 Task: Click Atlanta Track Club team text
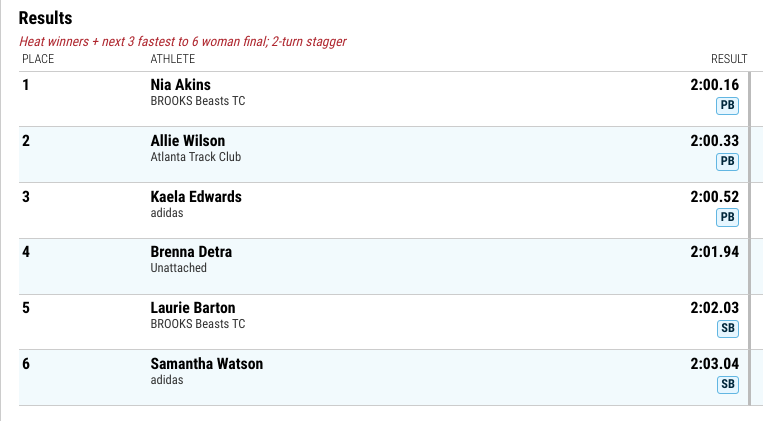point(196,157)
